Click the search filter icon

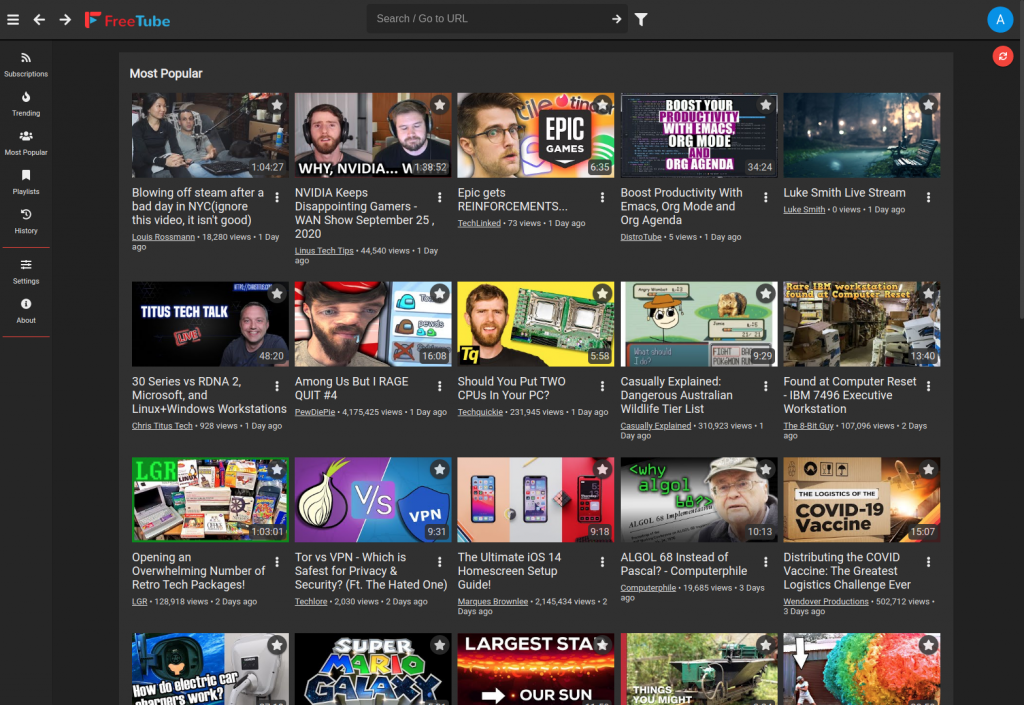tap(641, 18)
